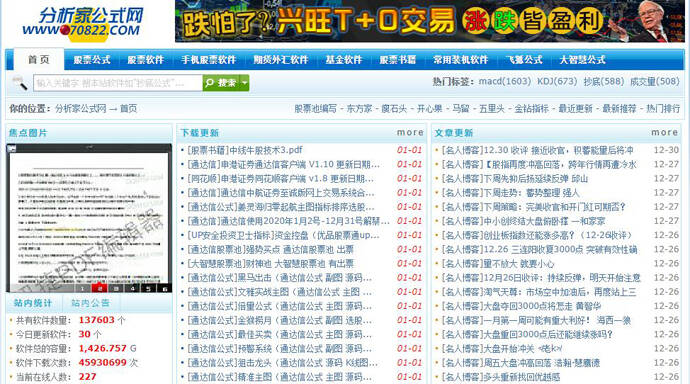This screenshot has width=690, height=384.
Task: Switch to the 站内公告 tab
Action: [90, 303]
